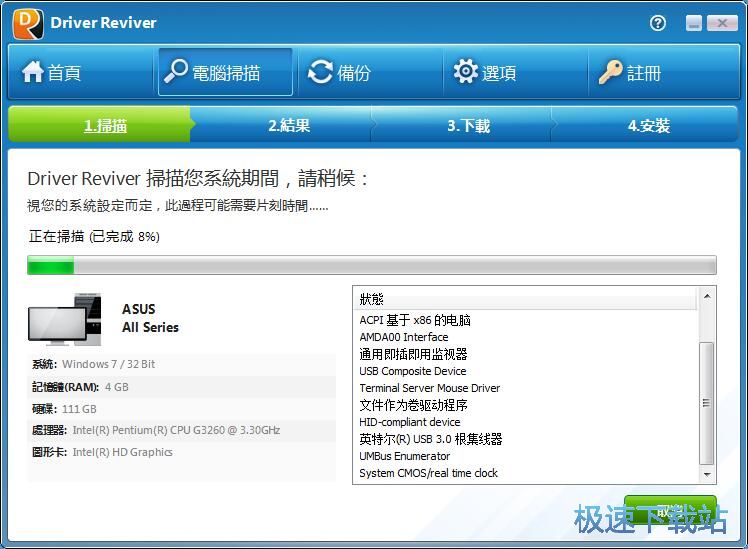Switch to the 電腦掃描 tab
This screenshot has height=549, width=748.
225,73
